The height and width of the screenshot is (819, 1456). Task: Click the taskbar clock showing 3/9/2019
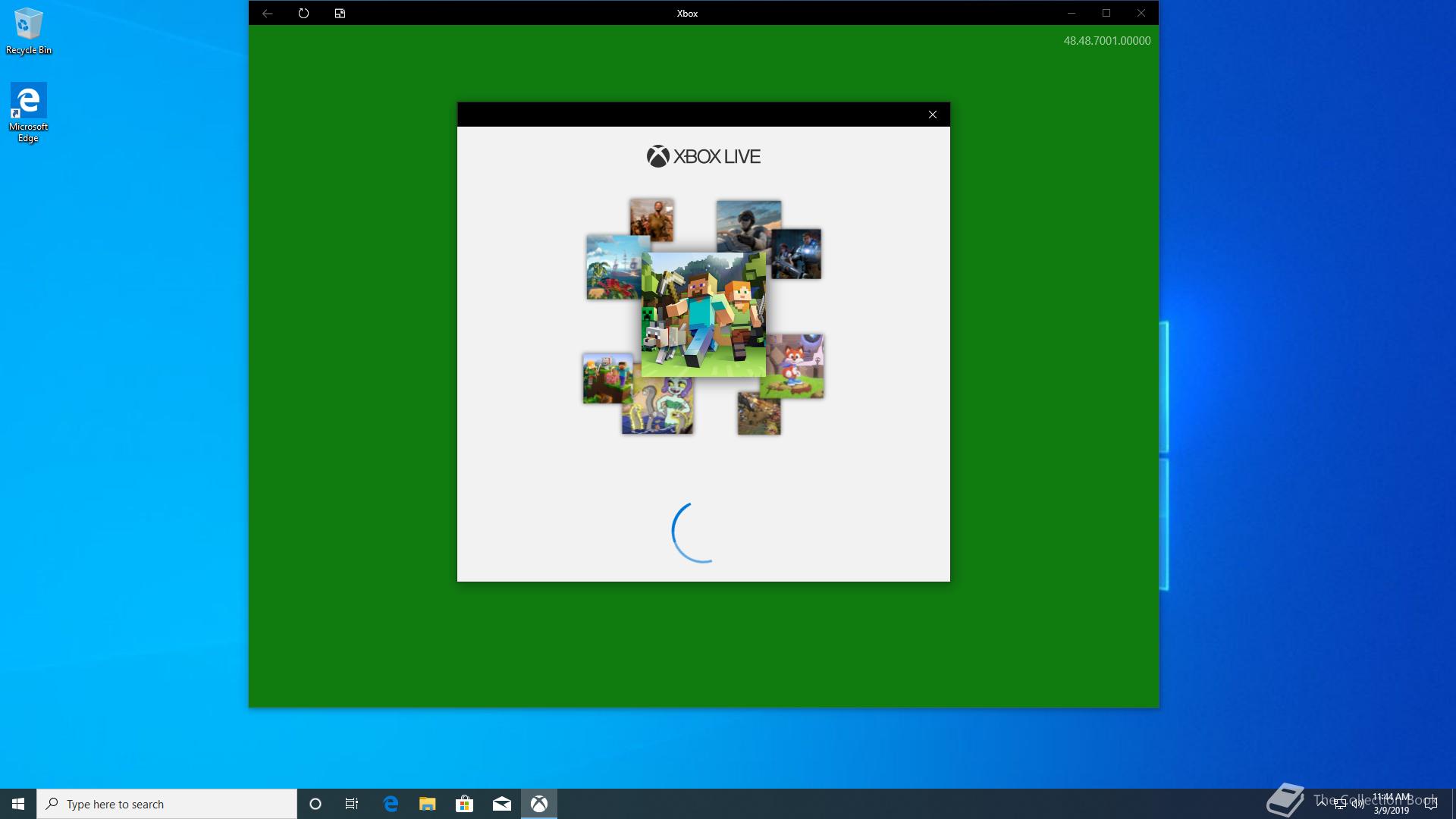pyautogui.click(x=1392, y=804)
